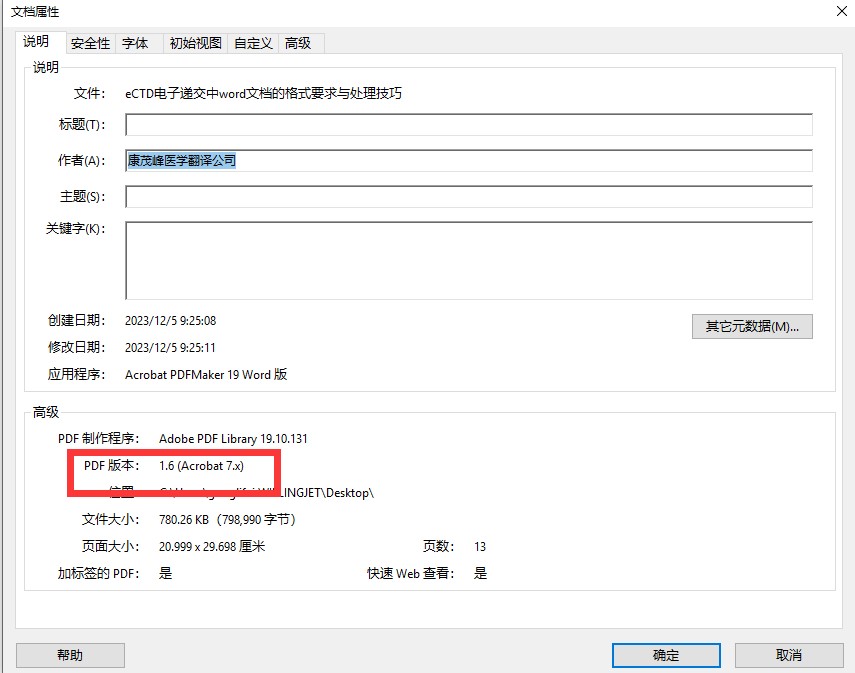This screenshot has height=673, width=855.
Task: Select the 说明 tab
Action: pyautogui.click(x=37, y=42)
